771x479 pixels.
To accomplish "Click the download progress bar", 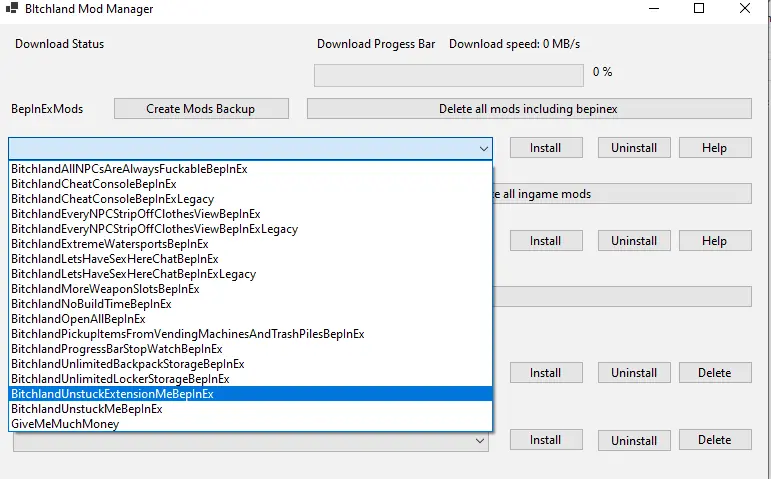I will [449, 75].
